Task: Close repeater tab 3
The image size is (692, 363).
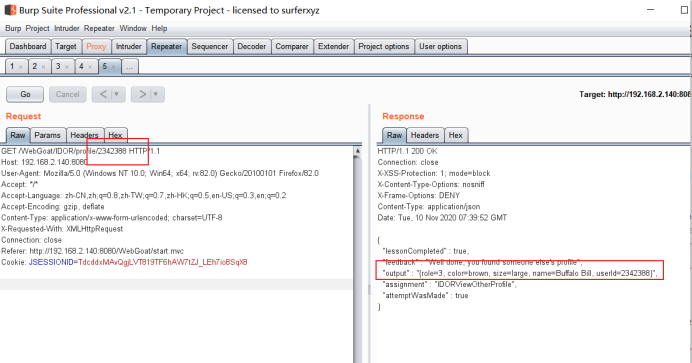Action: 67,67
